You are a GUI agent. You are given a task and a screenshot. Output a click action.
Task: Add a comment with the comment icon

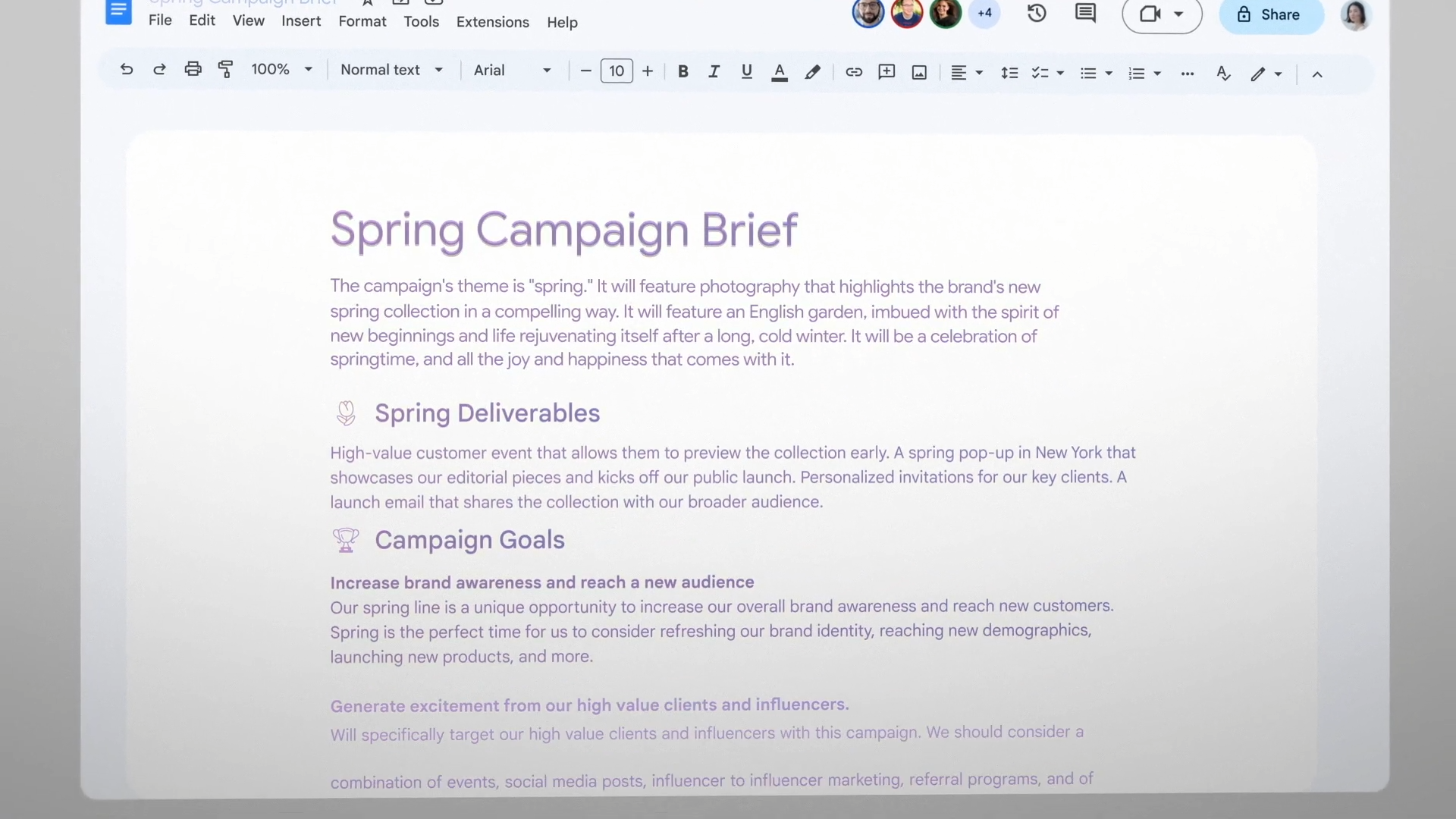pyautogui.click(x=886, y=72)
